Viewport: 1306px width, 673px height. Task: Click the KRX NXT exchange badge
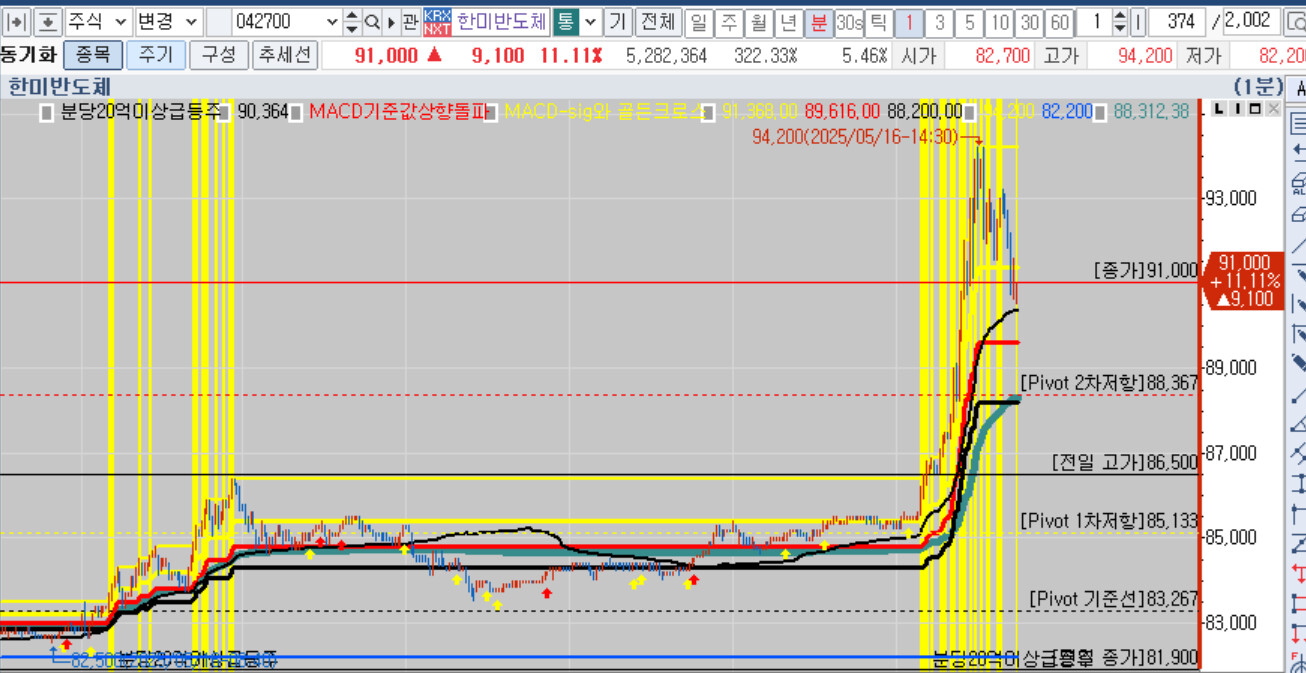[x=437, y=21]
